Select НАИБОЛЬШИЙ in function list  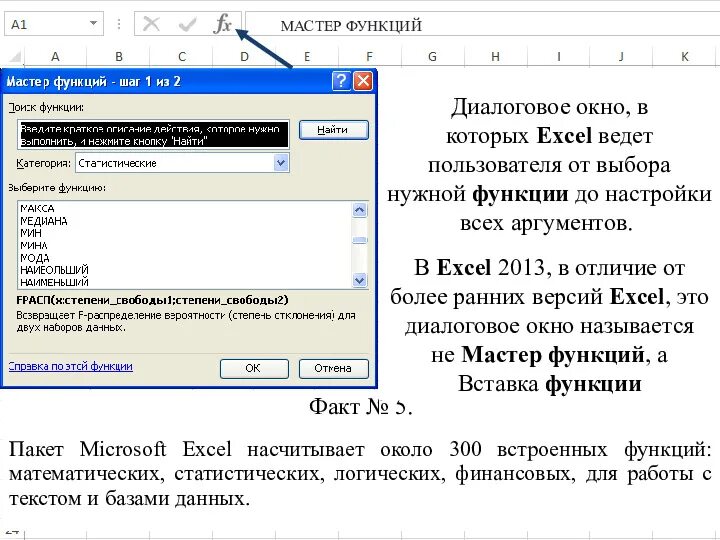tap(54, 270)
